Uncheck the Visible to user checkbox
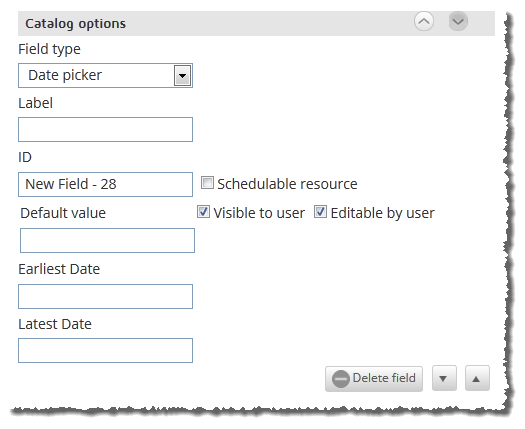The width and height of the screenshot is (525, 429). pos(203,212)
